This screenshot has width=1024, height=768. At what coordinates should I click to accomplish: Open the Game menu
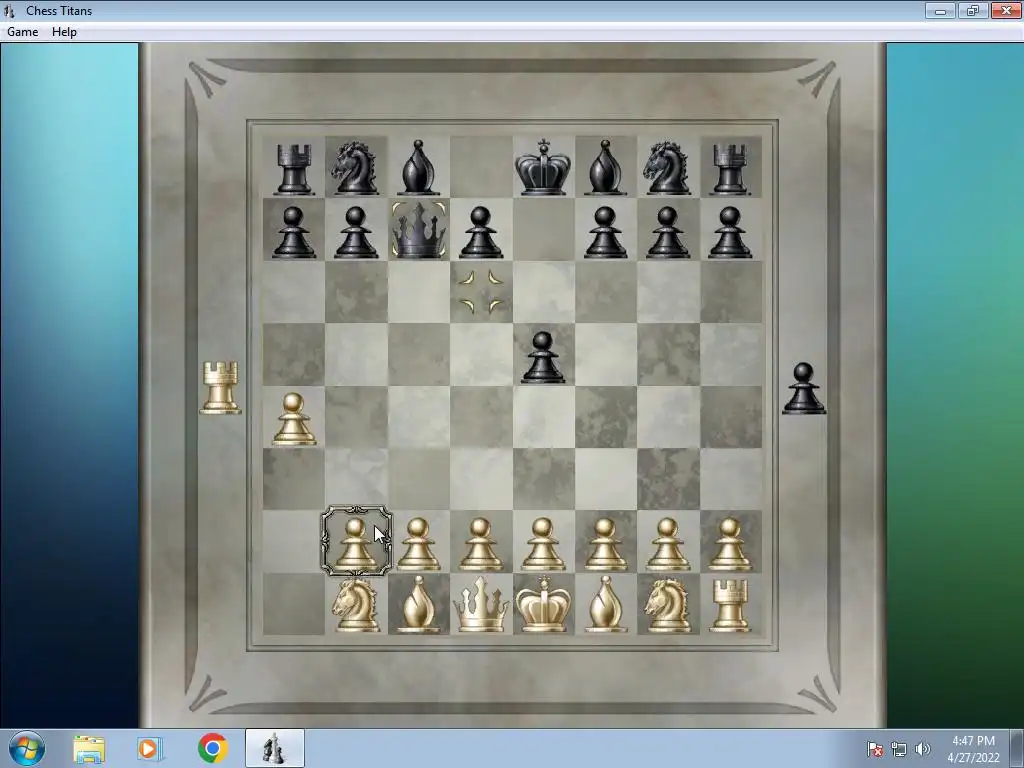click(x=23, y=32)
